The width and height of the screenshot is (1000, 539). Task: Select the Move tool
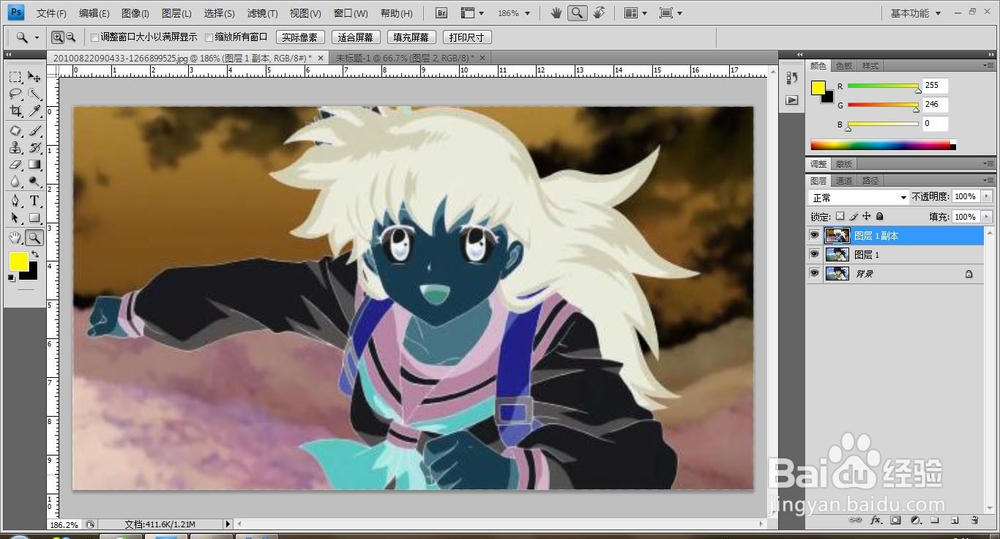34,77
